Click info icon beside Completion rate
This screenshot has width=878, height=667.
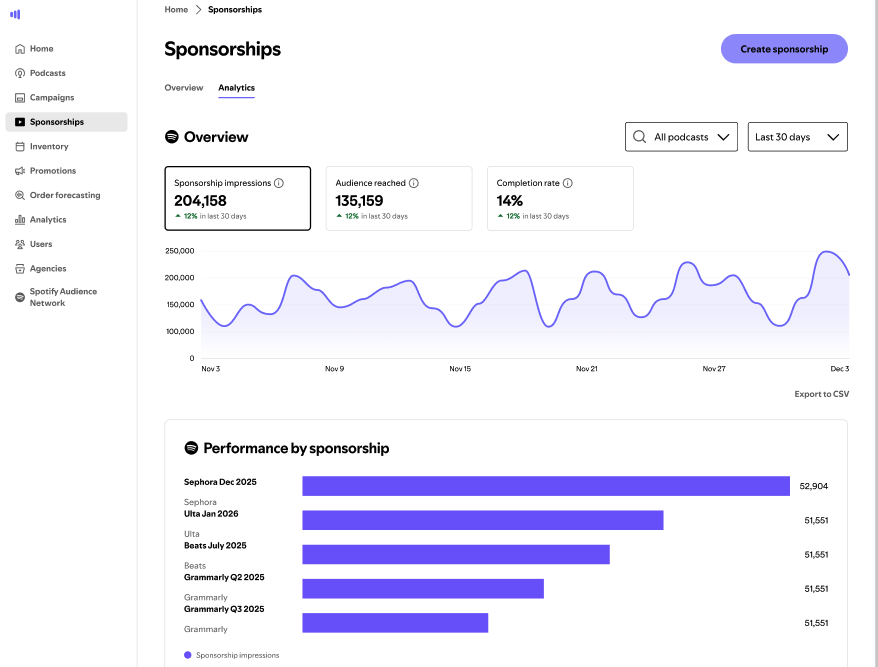[568, 183]
